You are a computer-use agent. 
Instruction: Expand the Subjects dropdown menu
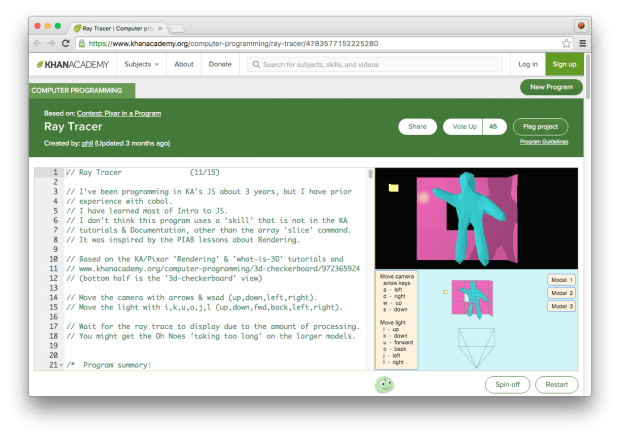click(x=141, y=64)
